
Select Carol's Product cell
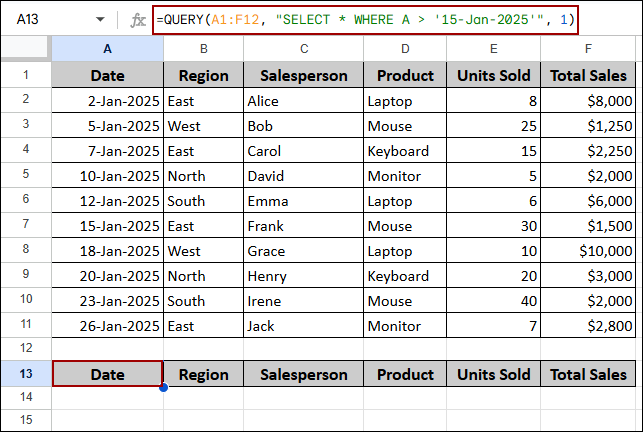coord(405,151)
